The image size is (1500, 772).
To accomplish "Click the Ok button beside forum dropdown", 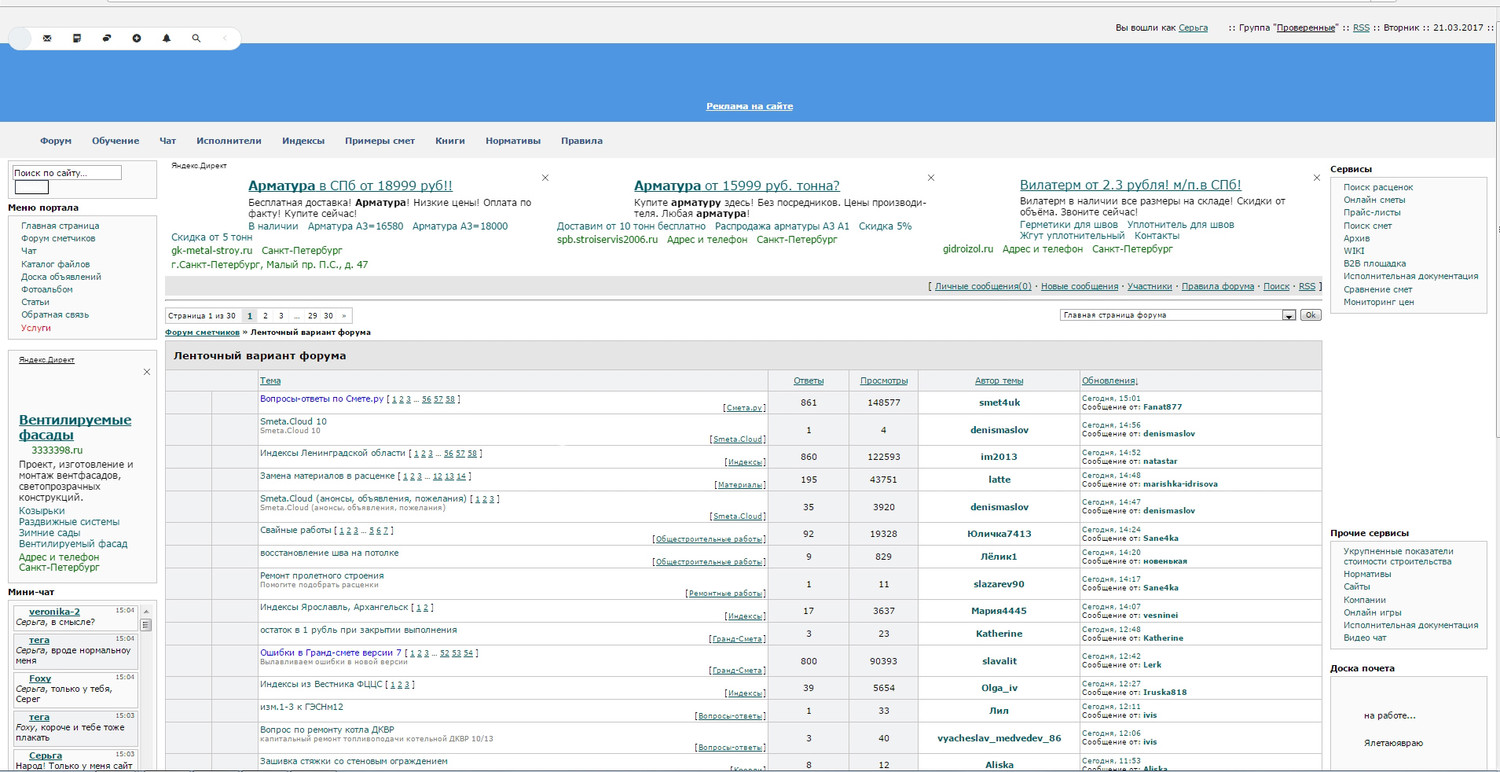I will [x=1310, y=315].
